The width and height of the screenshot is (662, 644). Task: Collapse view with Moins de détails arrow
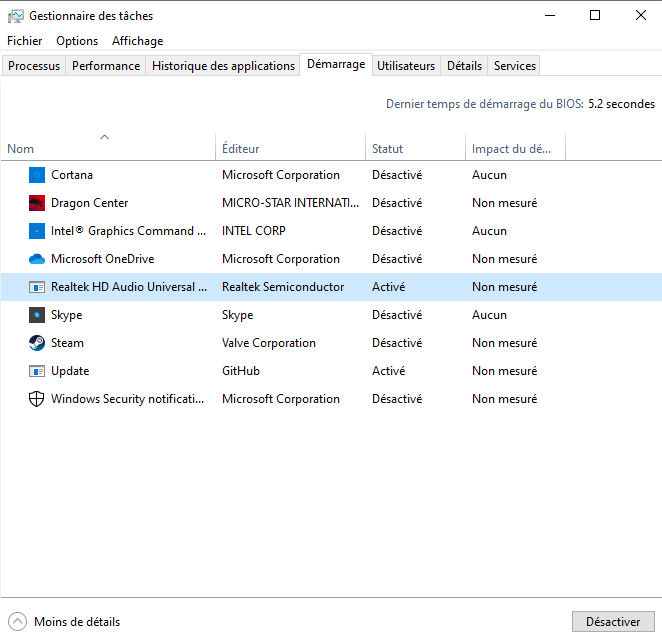tap(17, 622)
